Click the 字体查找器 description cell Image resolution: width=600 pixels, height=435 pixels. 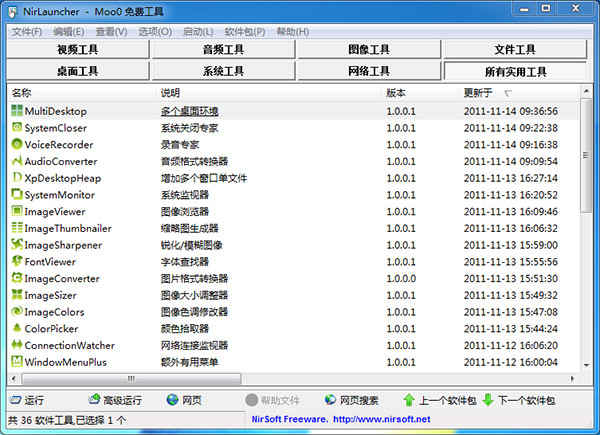[x=185, y=262]
